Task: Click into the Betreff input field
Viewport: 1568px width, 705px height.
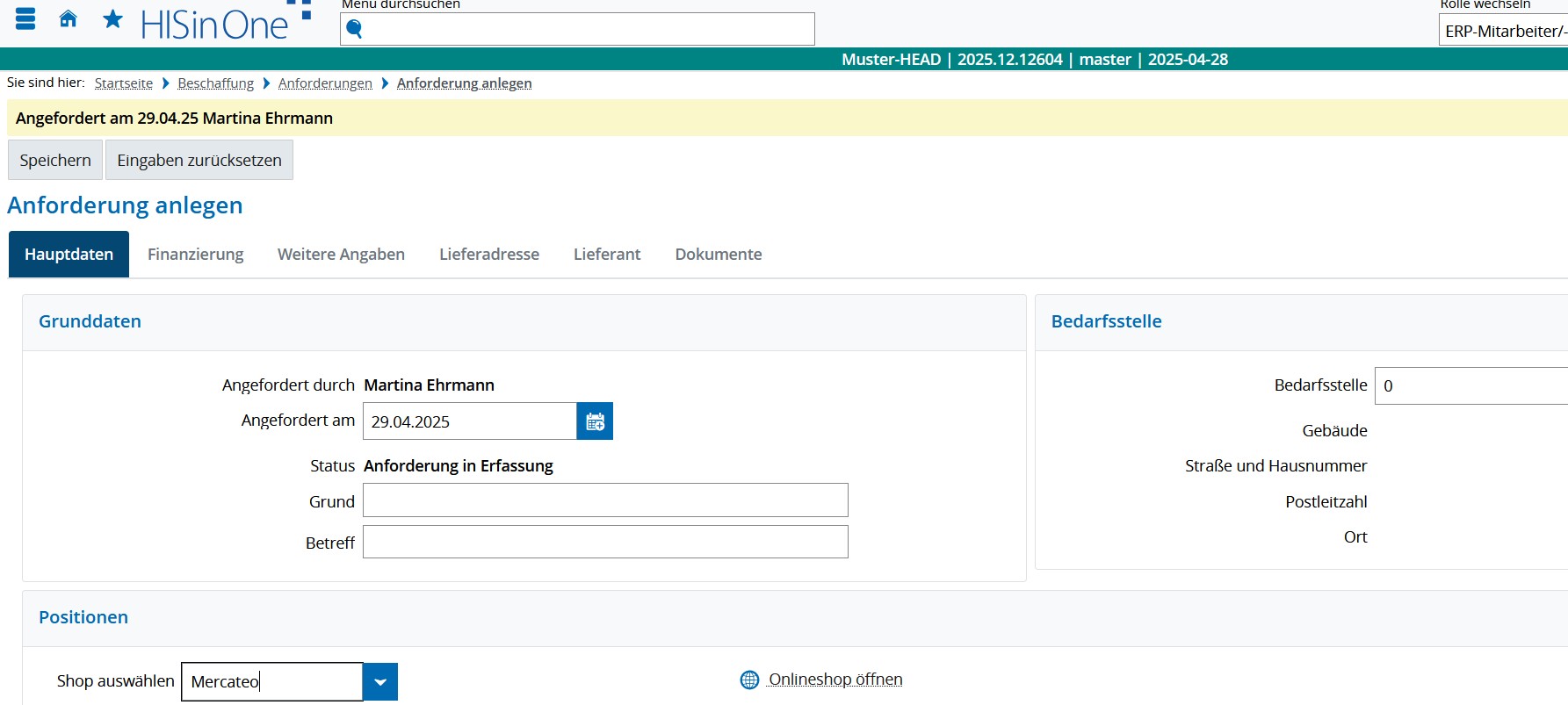Action: 605,542
